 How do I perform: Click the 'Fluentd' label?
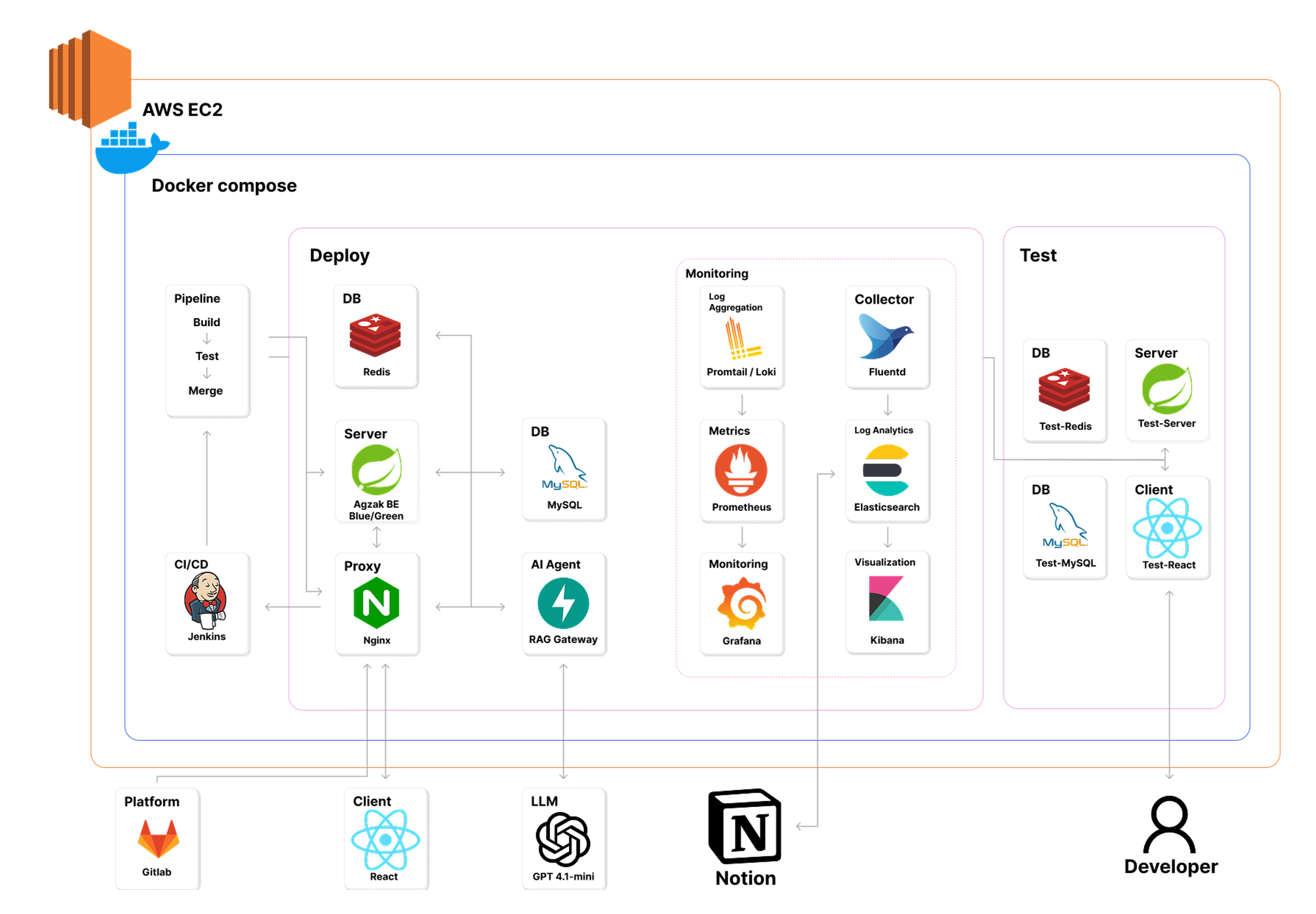click(x=886, y=372)
